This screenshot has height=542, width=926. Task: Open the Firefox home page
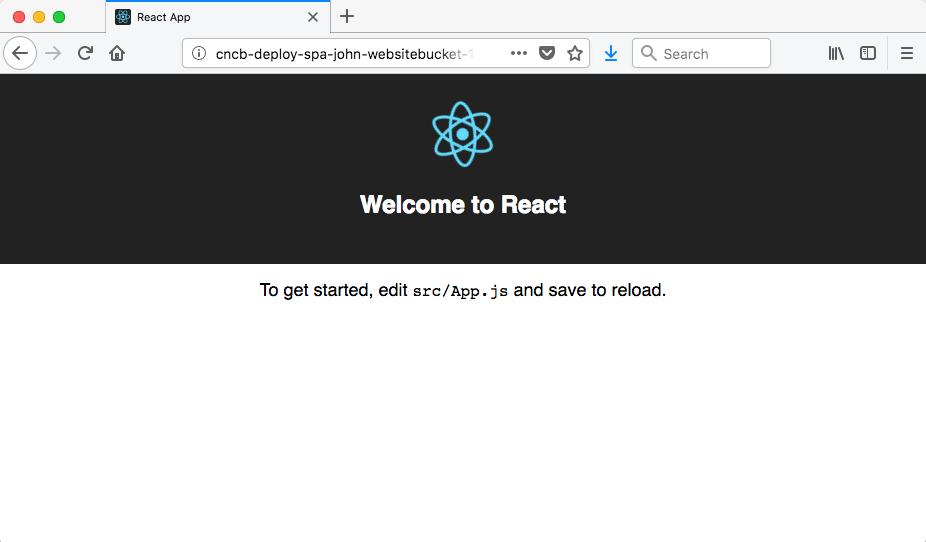[x=117, y=53]
